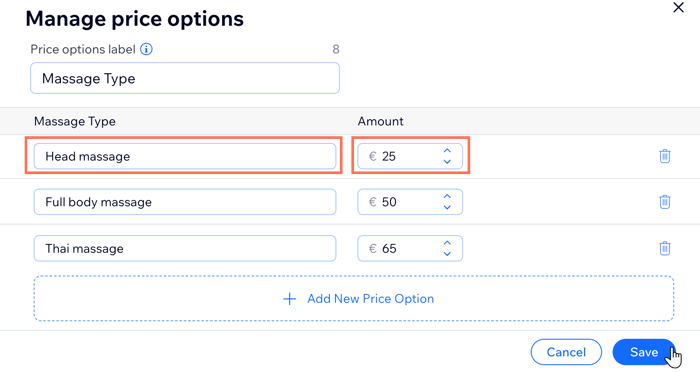Increase the Full body massage amount
The image size is (700, 372).
click(x=447, y=196)
